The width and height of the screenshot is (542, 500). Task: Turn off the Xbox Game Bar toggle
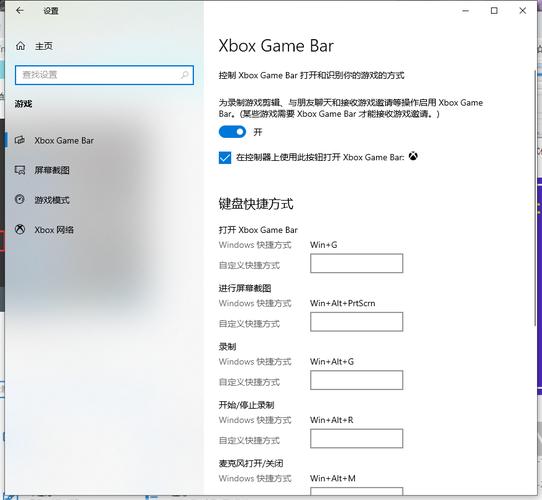pyautogui.click(x=232, y=132)
